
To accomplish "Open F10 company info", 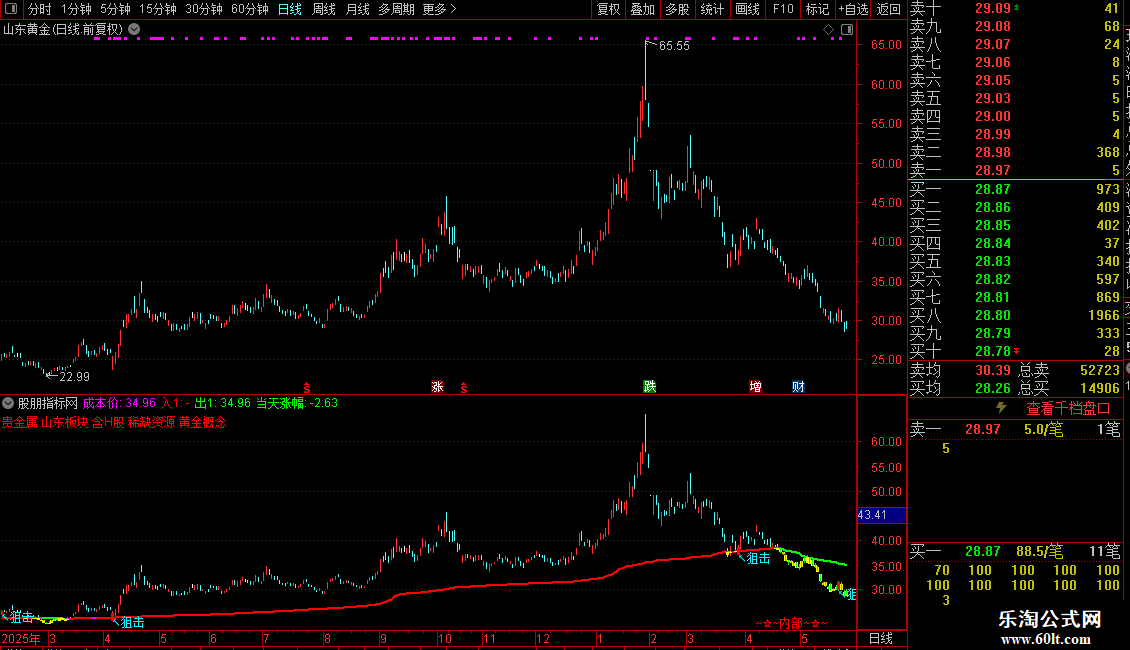I will [x=783, y=9].
